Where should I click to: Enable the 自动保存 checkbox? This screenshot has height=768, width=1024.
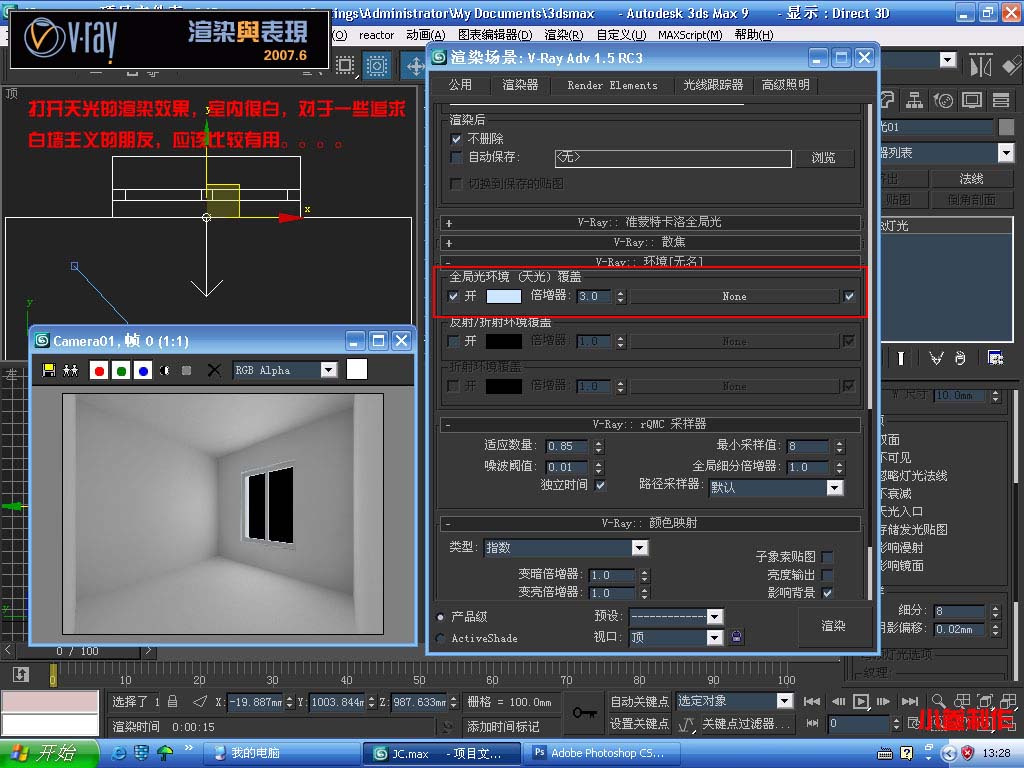click(457, 157)
